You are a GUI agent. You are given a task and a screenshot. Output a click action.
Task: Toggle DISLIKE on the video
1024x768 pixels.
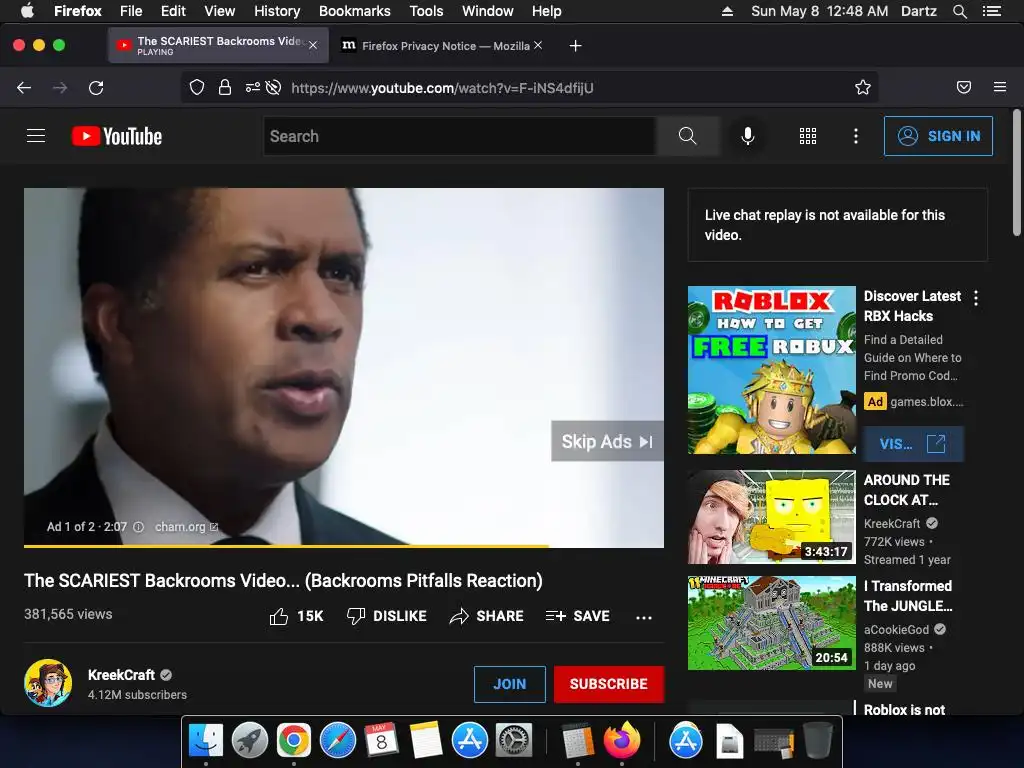click(387, 616)
